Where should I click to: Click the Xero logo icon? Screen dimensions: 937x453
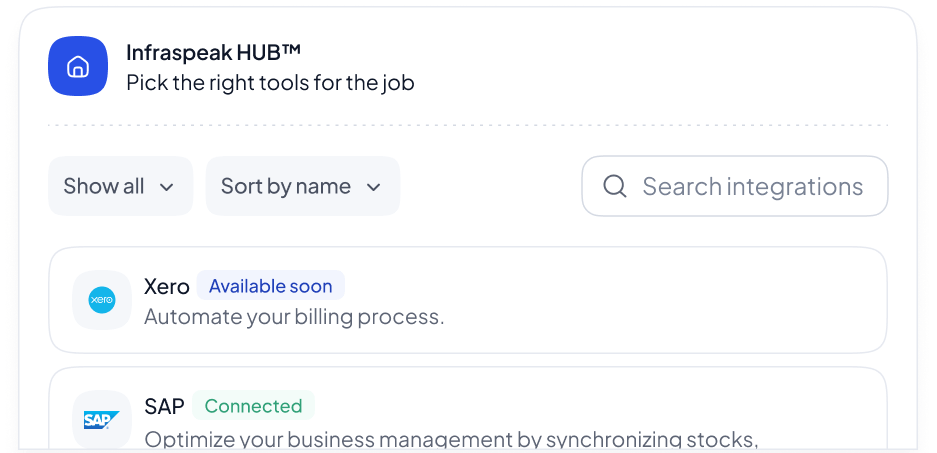tap(102, 300)
